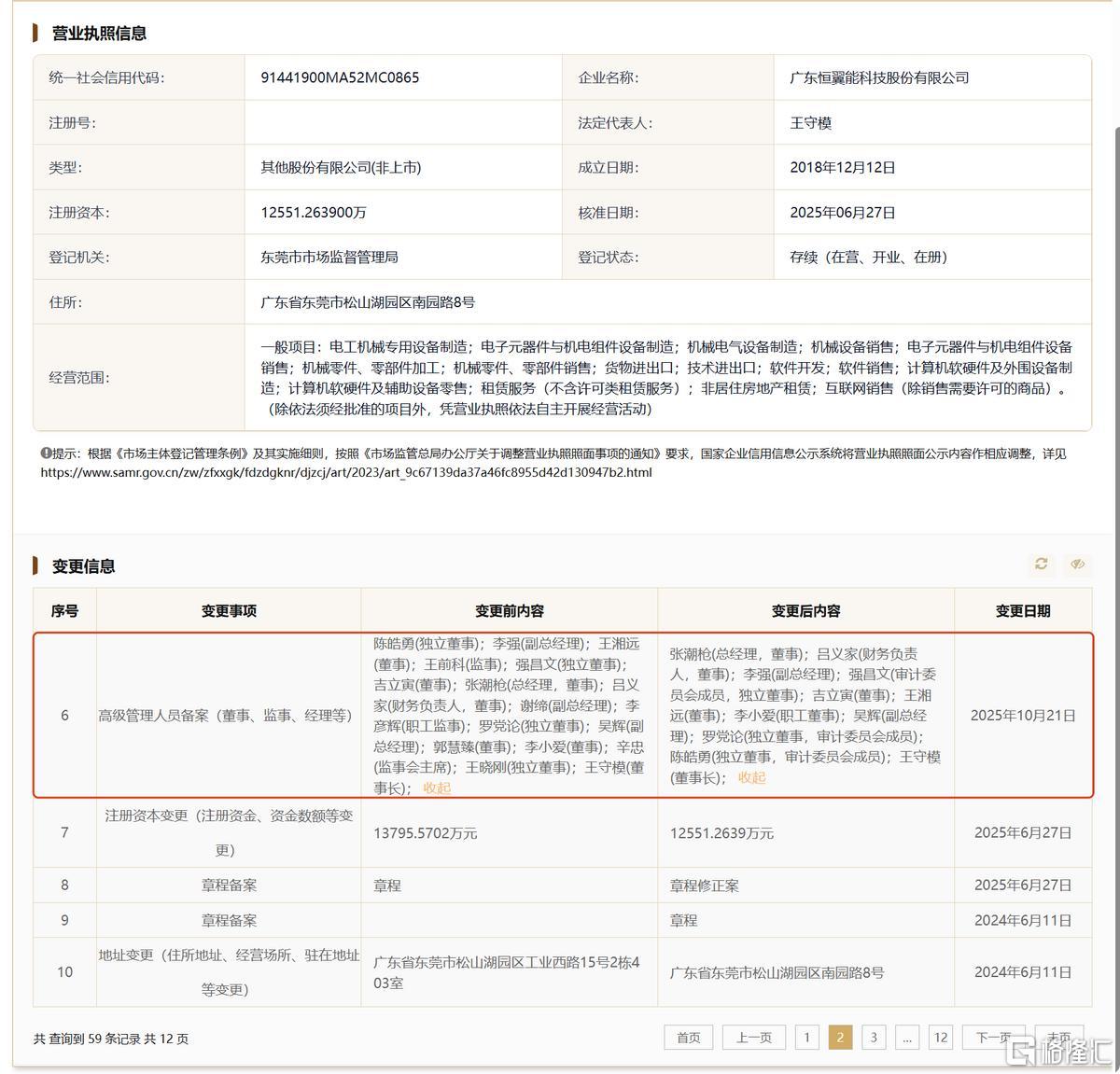This screenshot has width=1120, height=1074.
Task: Select status 存续（在营、开业、在册）
Action: 869,257
